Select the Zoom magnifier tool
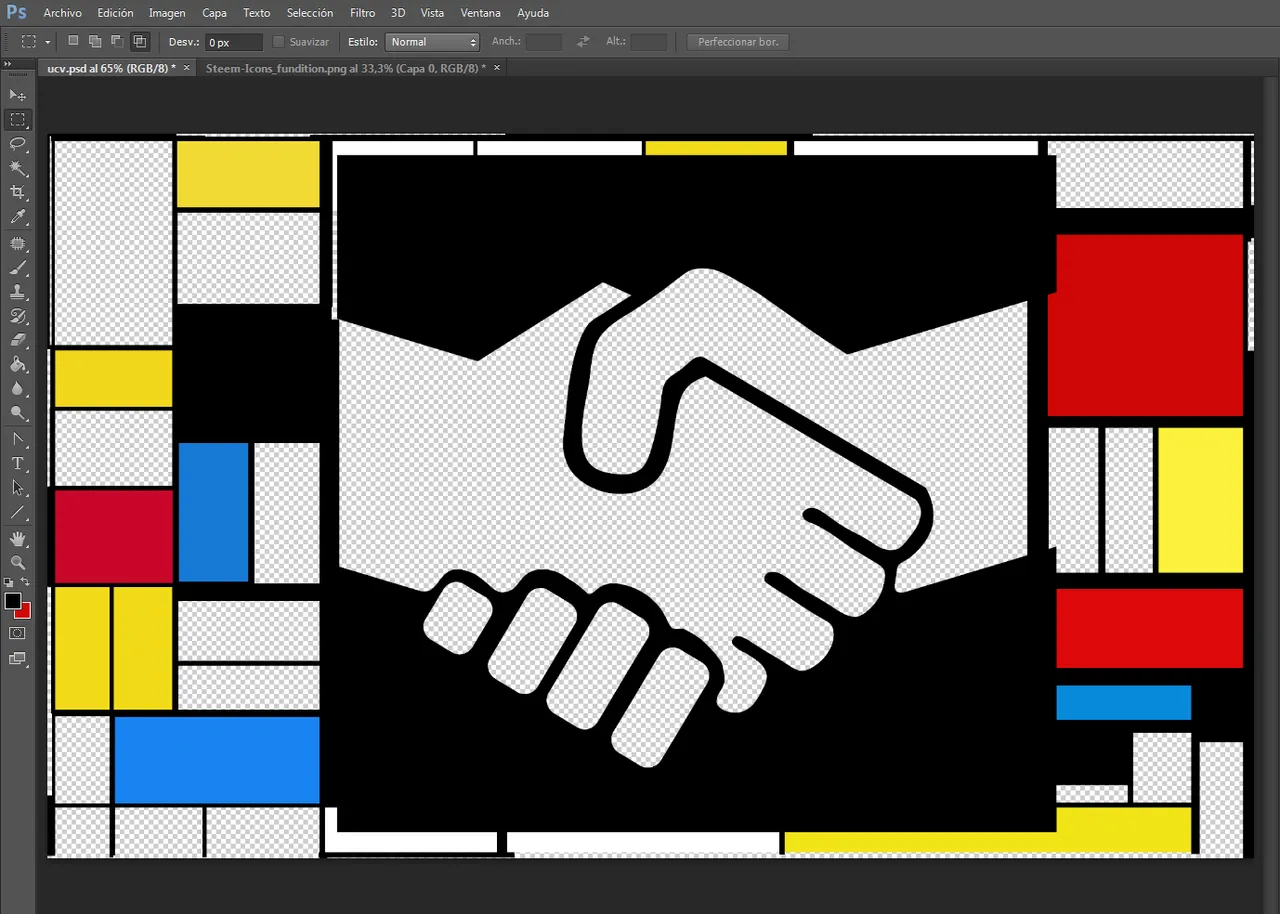The image size is (1280, 914). coord(17,563)
